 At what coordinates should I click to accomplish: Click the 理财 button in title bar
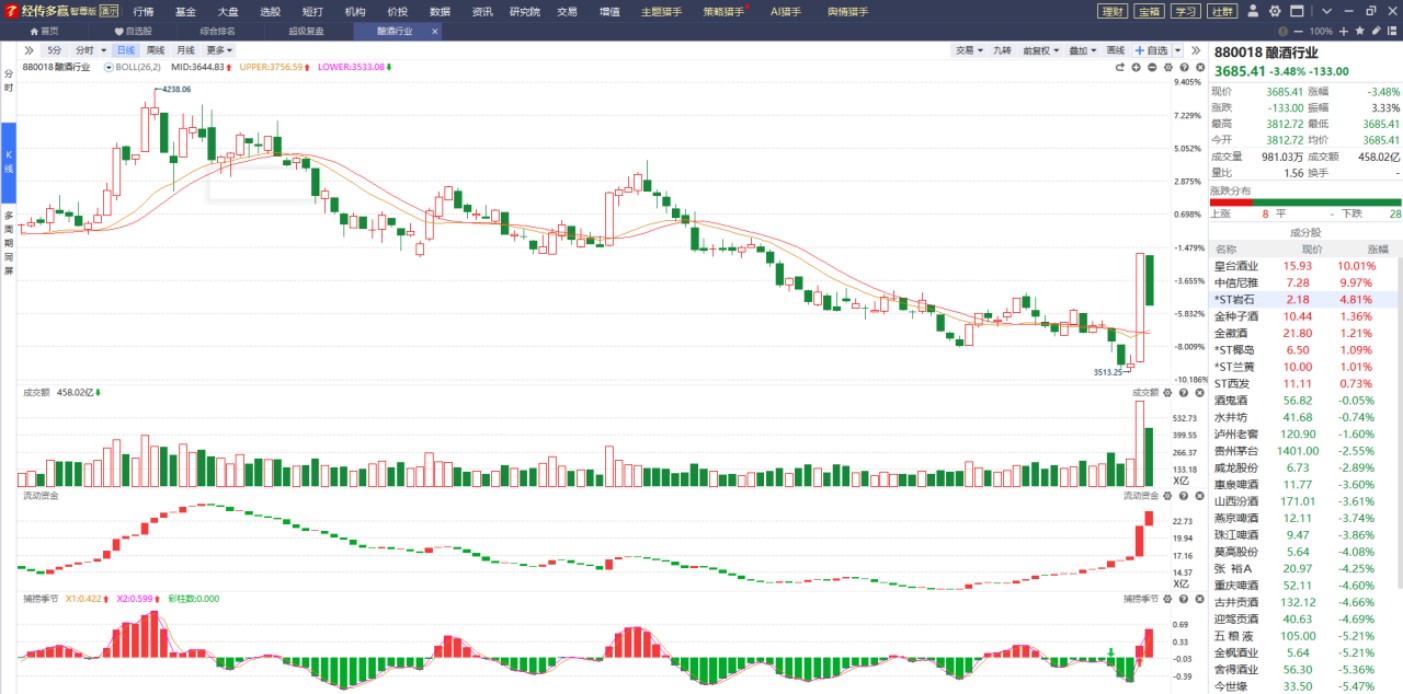pyautogui.click(x=1111, y=12)
